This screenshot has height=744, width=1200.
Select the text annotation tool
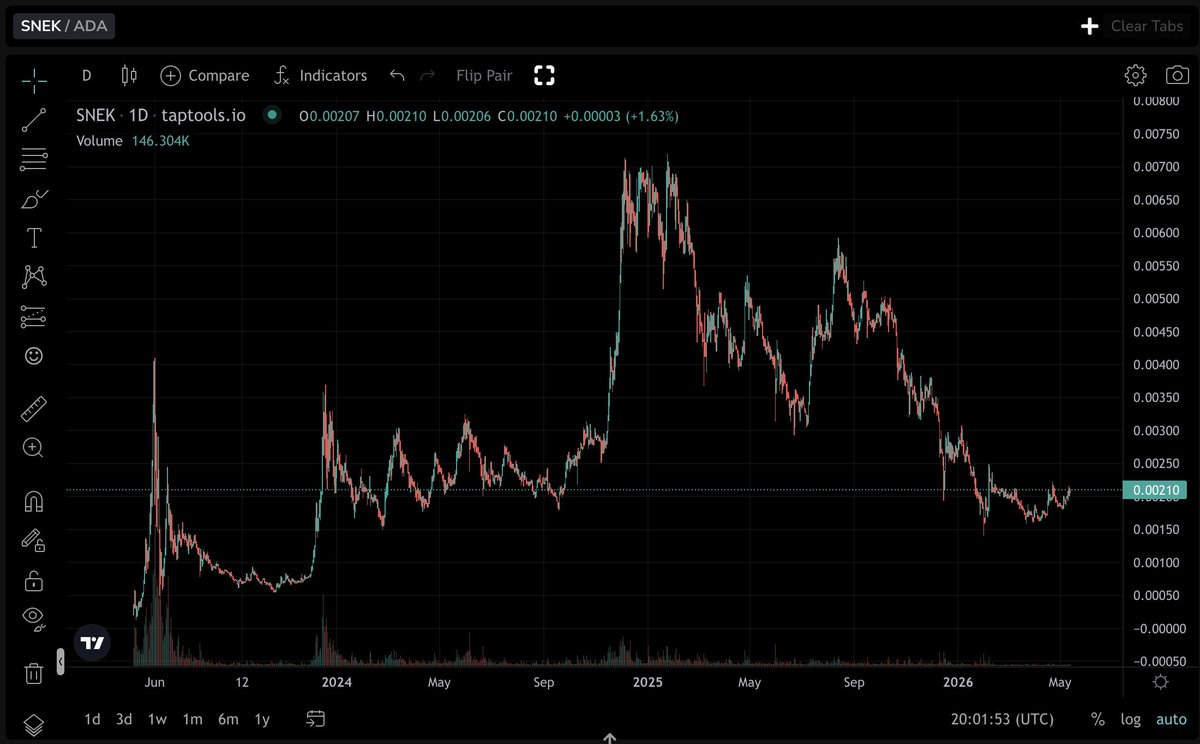[34, 238]
